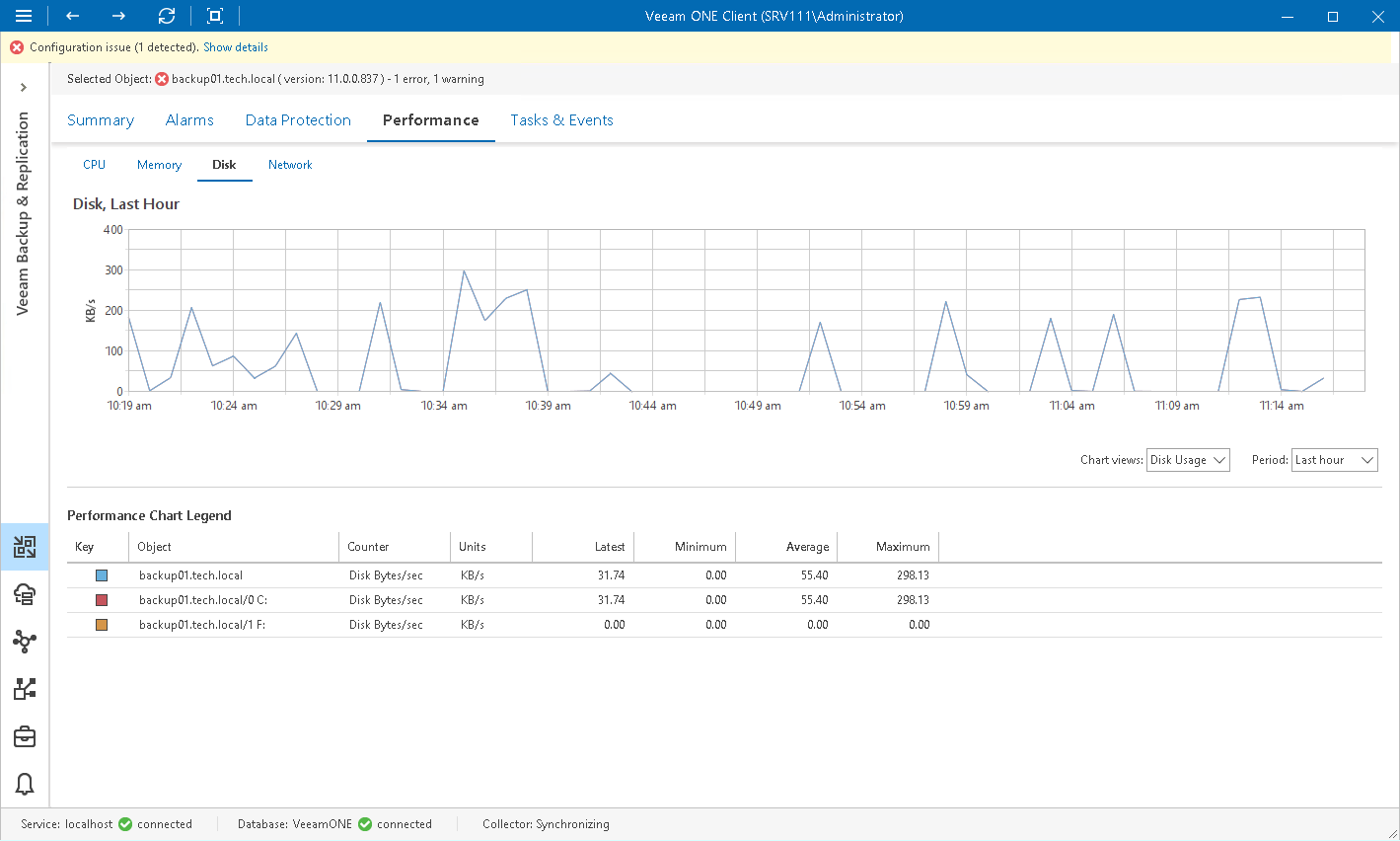The image size is (1400, 841).
Task: Sort legend by the Minimum column header
Action: coord(685,547)
